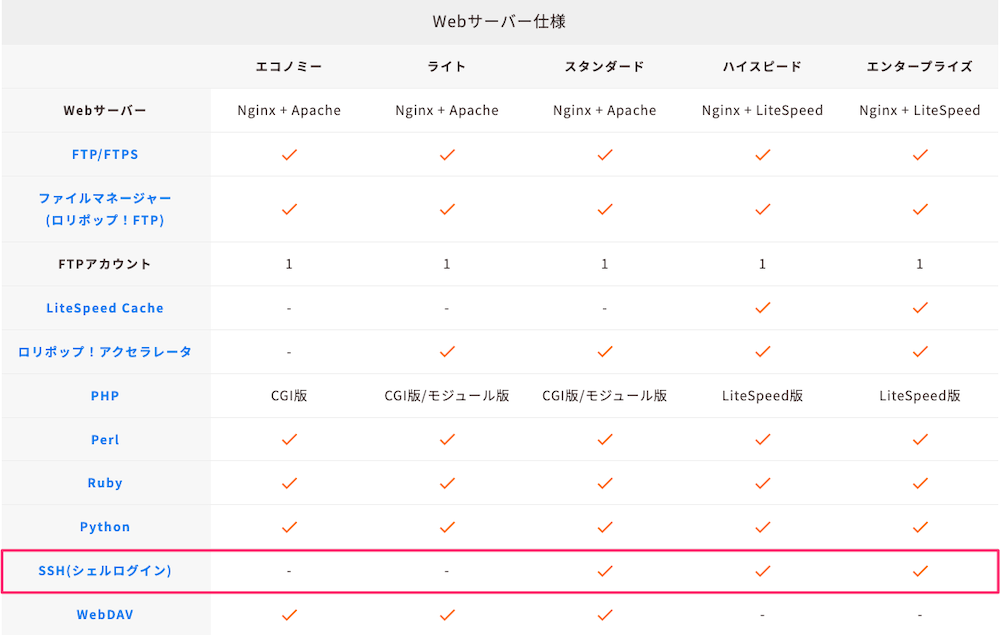
Task: Click the FTP/FTPS checkmark for エコノミー plan
Action: [x=289, y=155]
